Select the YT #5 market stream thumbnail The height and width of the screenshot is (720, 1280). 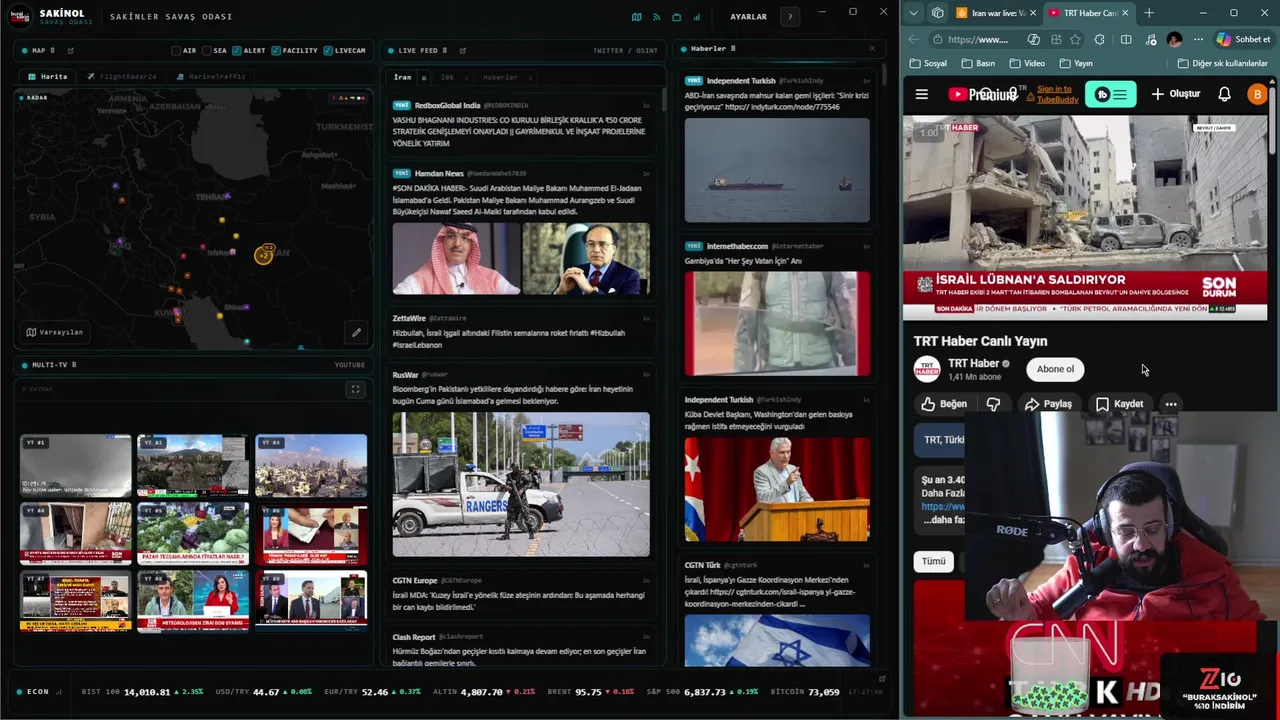click(193, 533)
